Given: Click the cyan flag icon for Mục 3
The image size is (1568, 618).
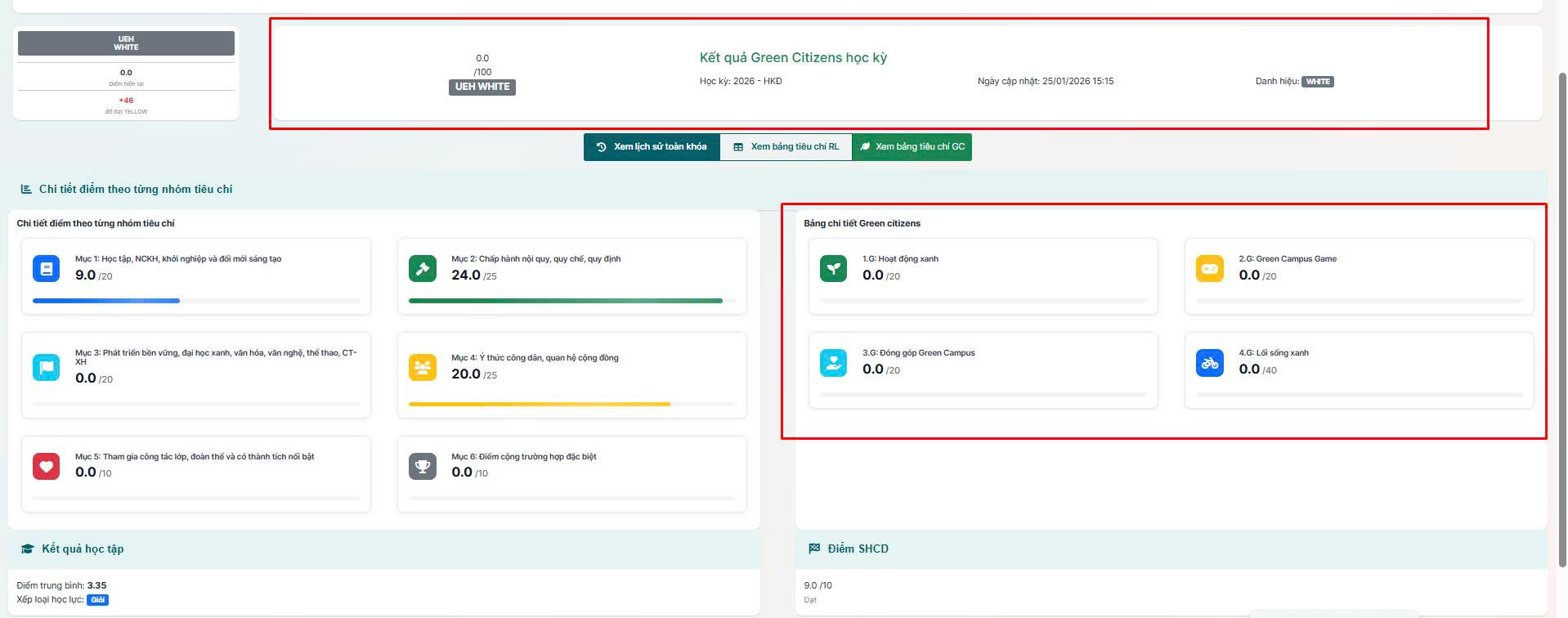Looking at the screenshot, I should tap(47, 367).
